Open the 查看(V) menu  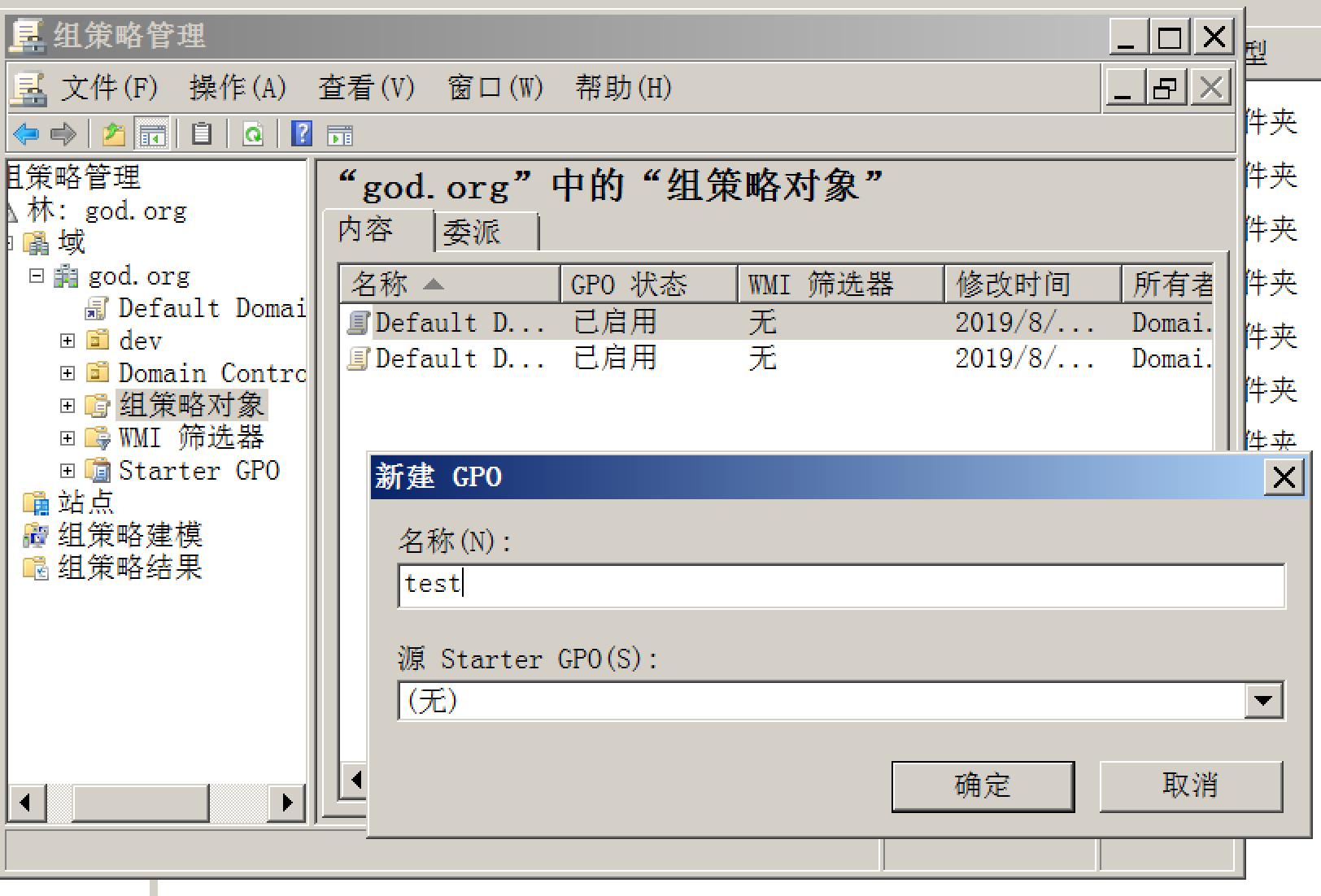pyautogui.click(x=366, y=88)
